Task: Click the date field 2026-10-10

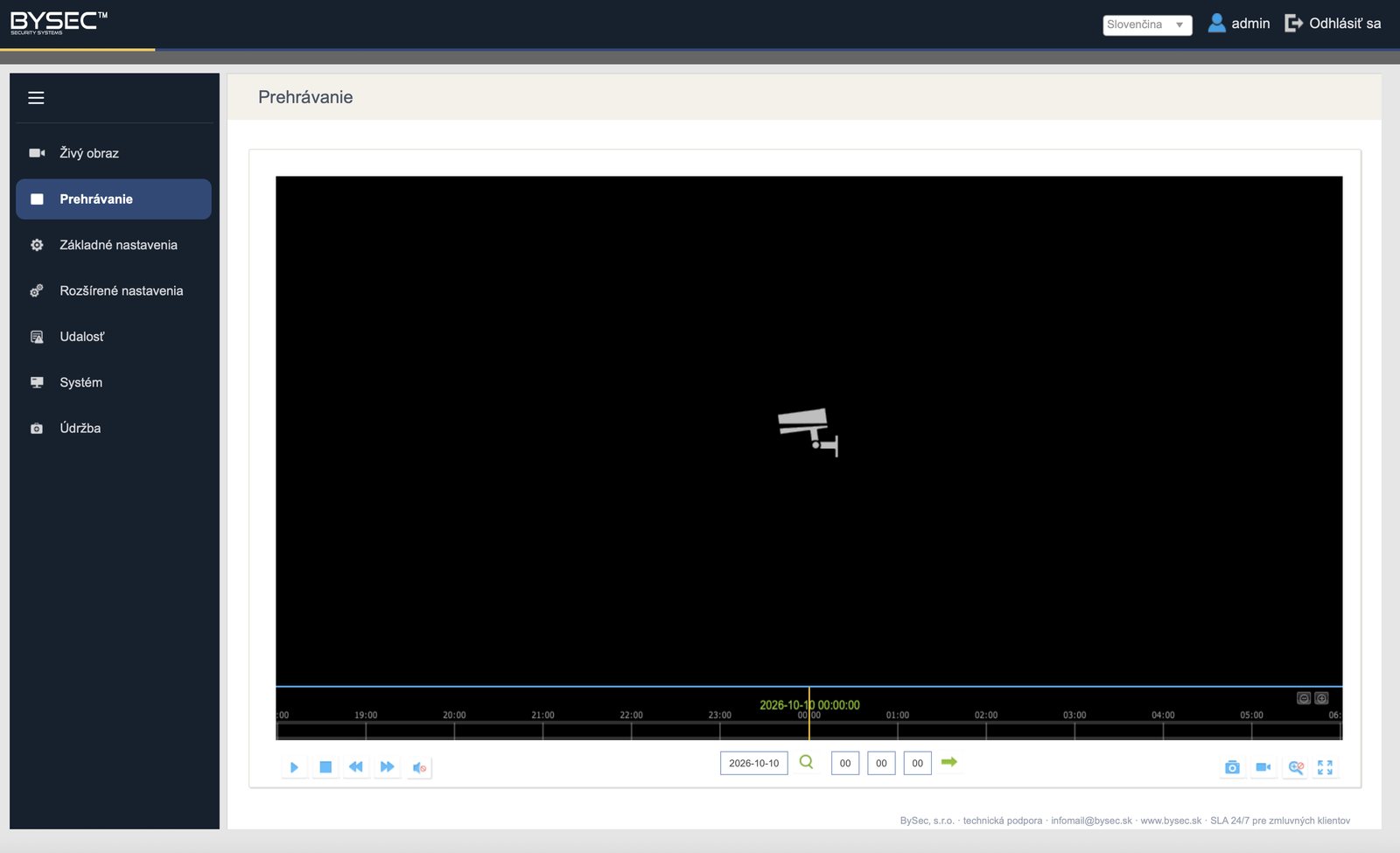Action: 754,763
